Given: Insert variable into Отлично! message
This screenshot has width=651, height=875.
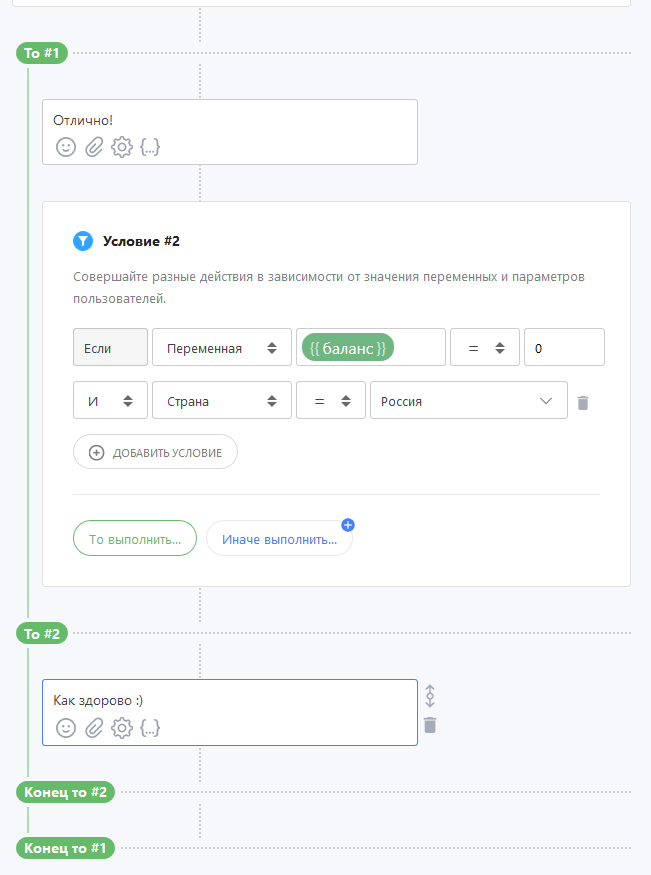Looking at the screenshot, I should 150,147.
